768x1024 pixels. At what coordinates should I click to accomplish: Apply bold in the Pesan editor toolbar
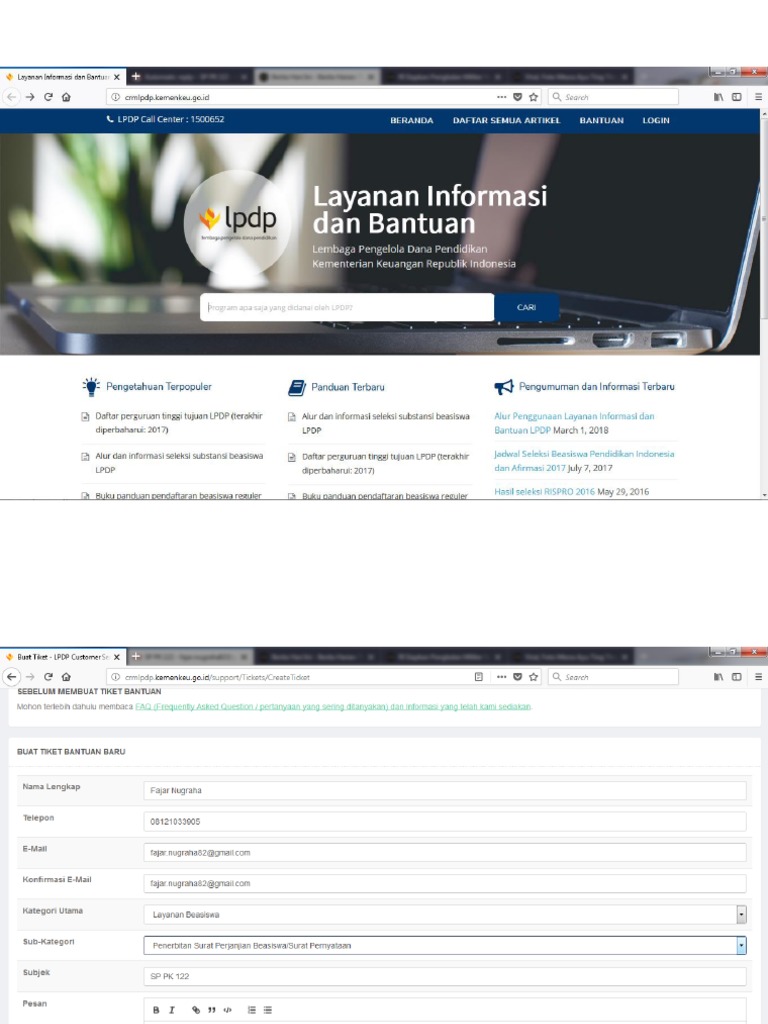(x=156, y=1010)
